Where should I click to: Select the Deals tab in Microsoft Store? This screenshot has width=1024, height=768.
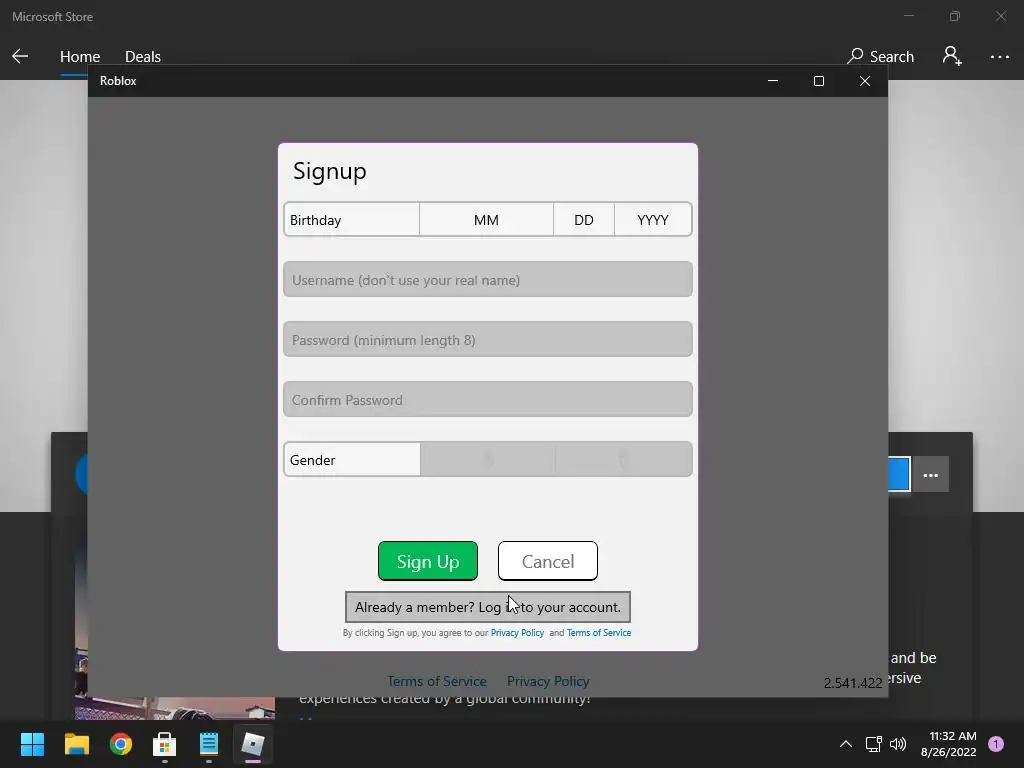pyautogui.click(x=143, y=57)
